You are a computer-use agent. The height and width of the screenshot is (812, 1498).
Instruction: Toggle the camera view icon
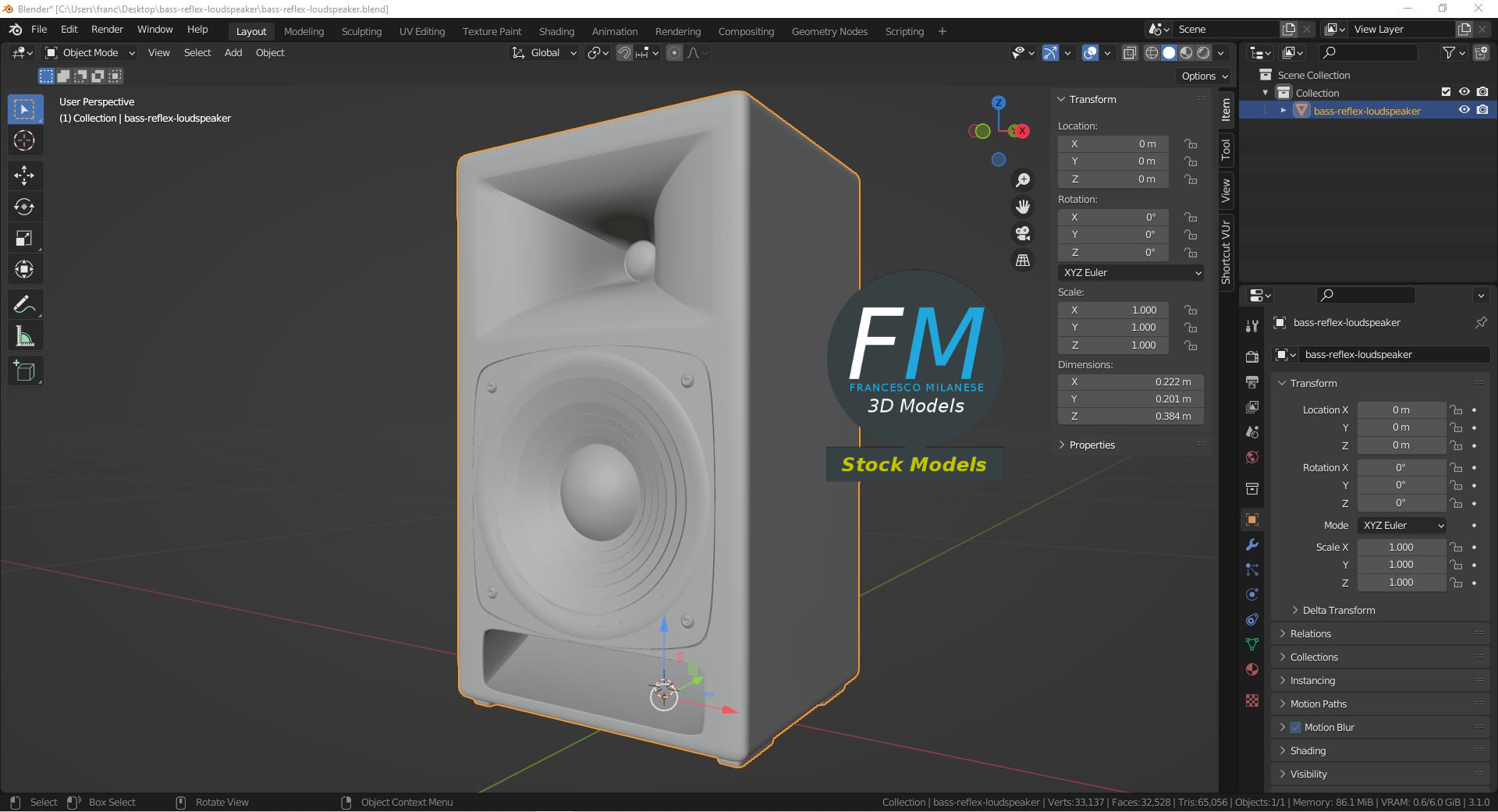pos(1023,233)
